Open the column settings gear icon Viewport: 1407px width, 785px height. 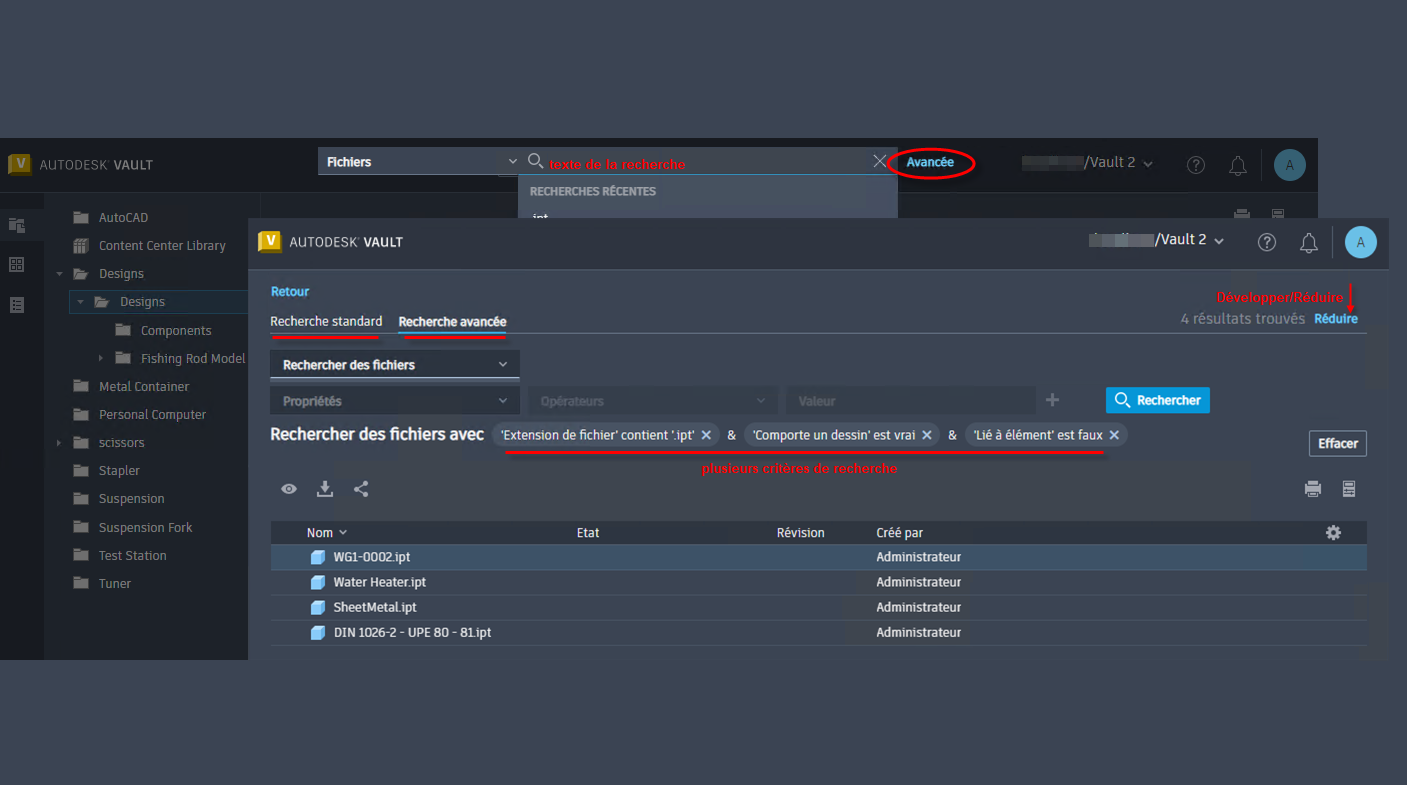pos(1333,533)
